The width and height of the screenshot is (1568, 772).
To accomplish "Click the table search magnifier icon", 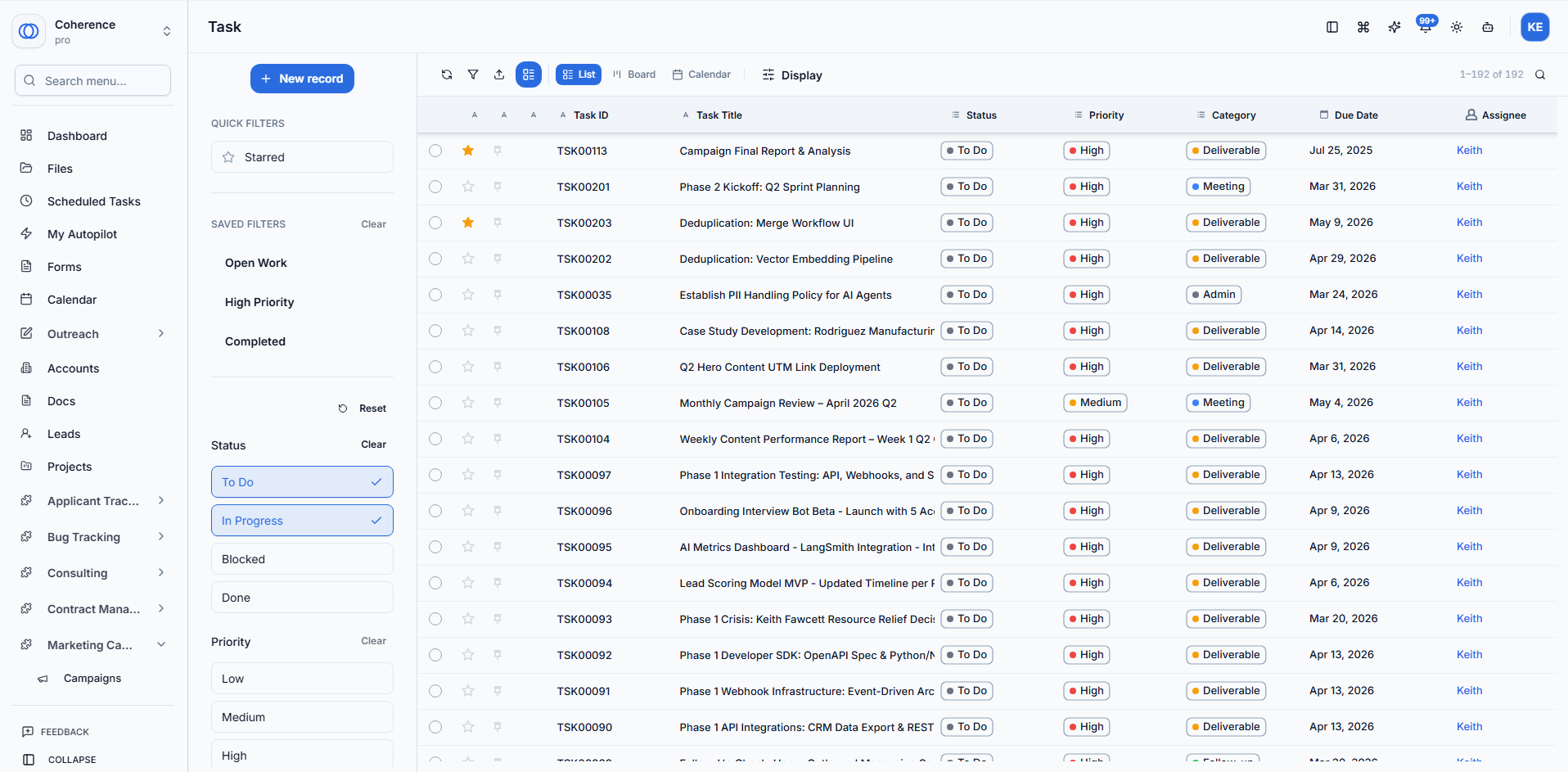I will click(1540, 74).
